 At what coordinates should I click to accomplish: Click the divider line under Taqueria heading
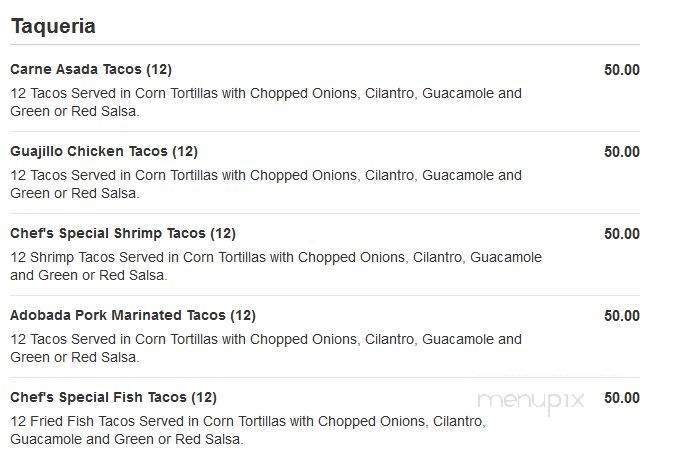(325, 45)
